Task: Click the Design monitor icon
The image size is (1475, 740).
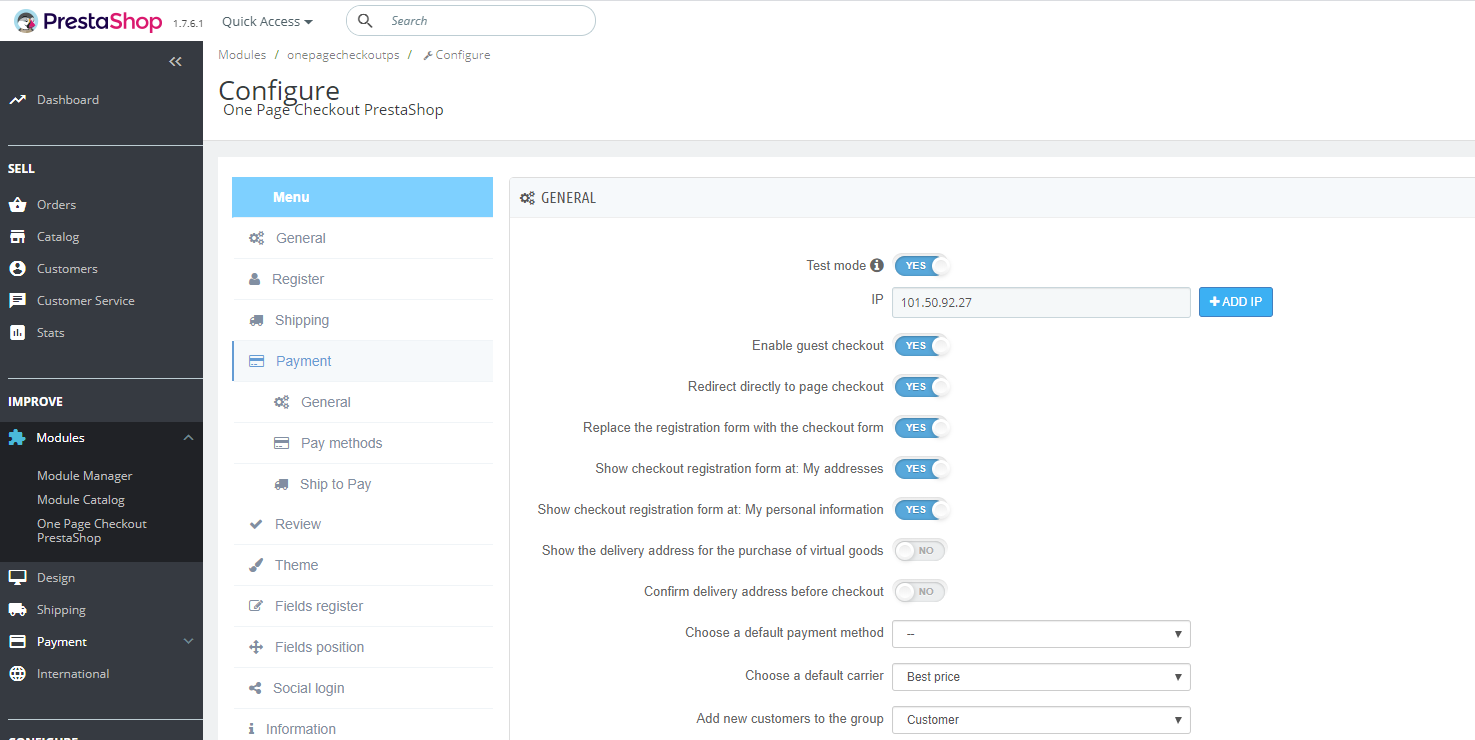Action: tap(17, 578)
